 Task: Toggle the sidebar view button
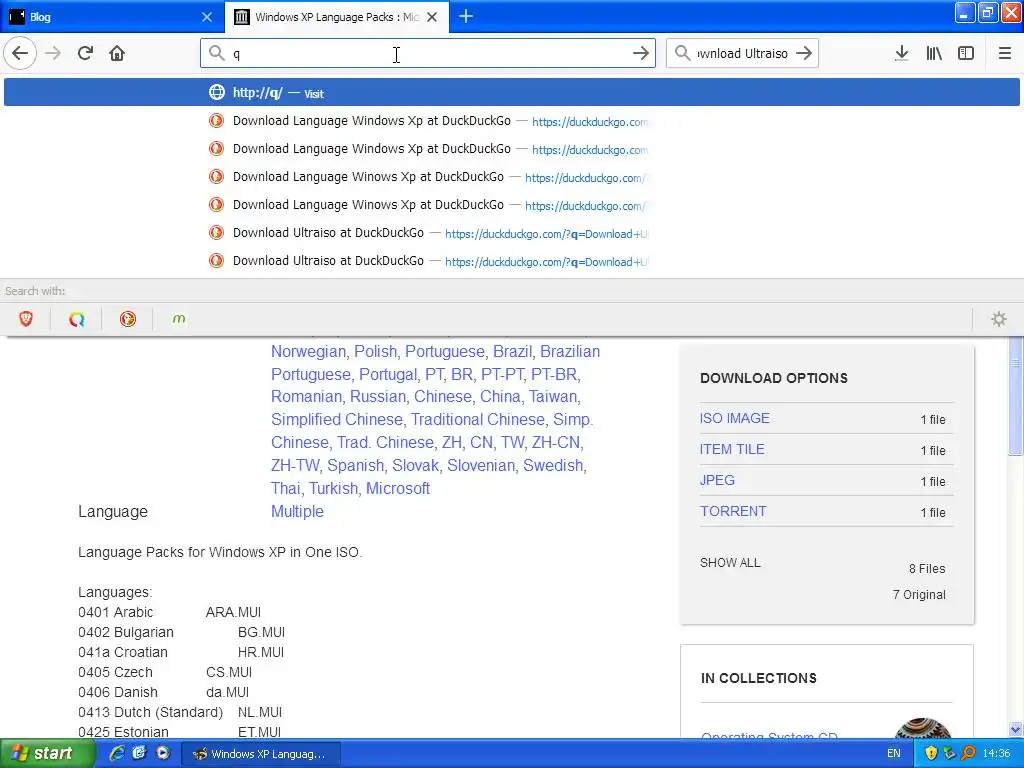[965, 53]
